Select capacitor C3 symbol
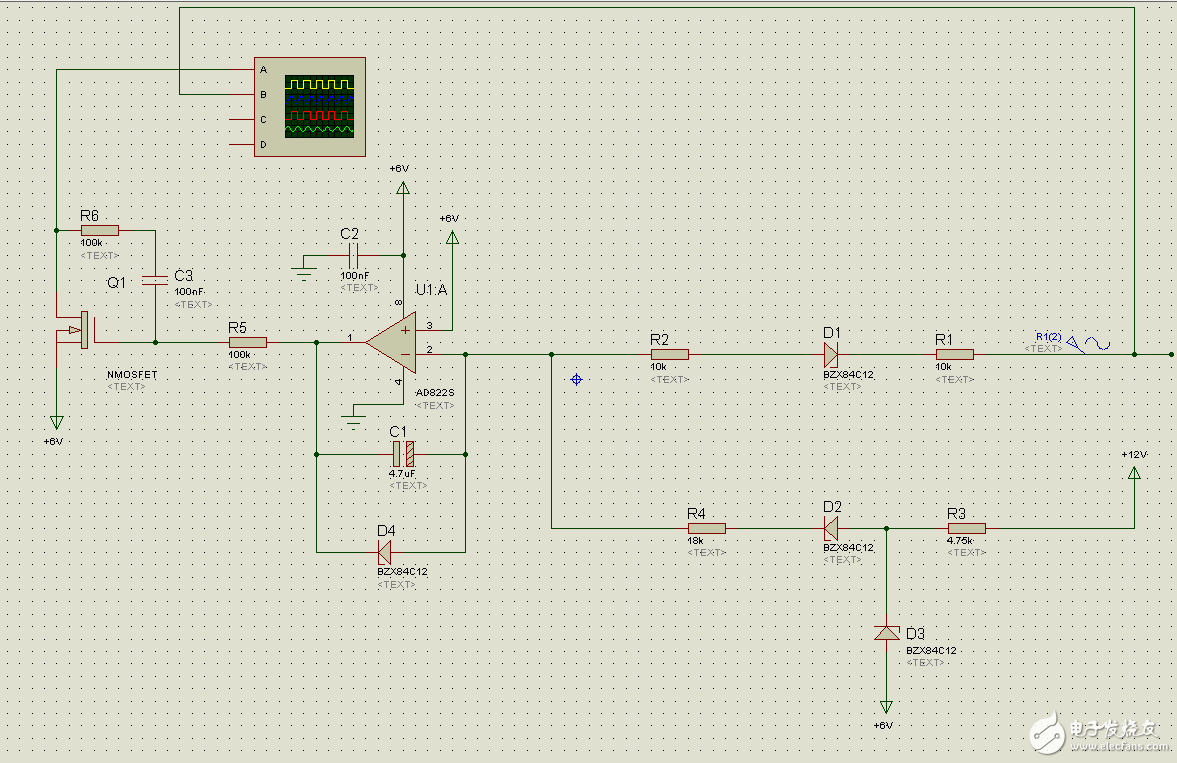 click(x=155, y=281)
